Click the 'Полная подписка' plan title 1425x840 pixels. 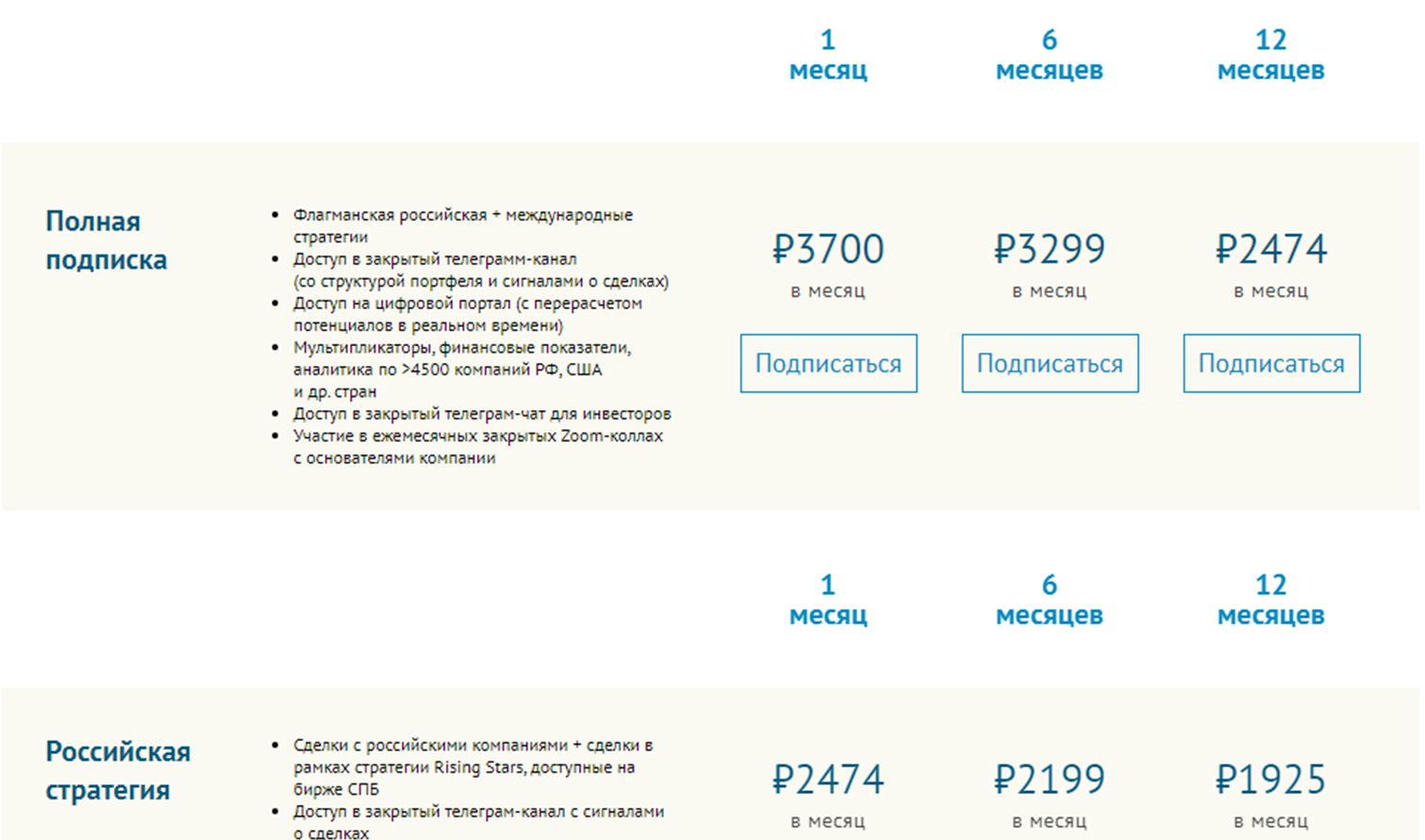pos(106,240)
